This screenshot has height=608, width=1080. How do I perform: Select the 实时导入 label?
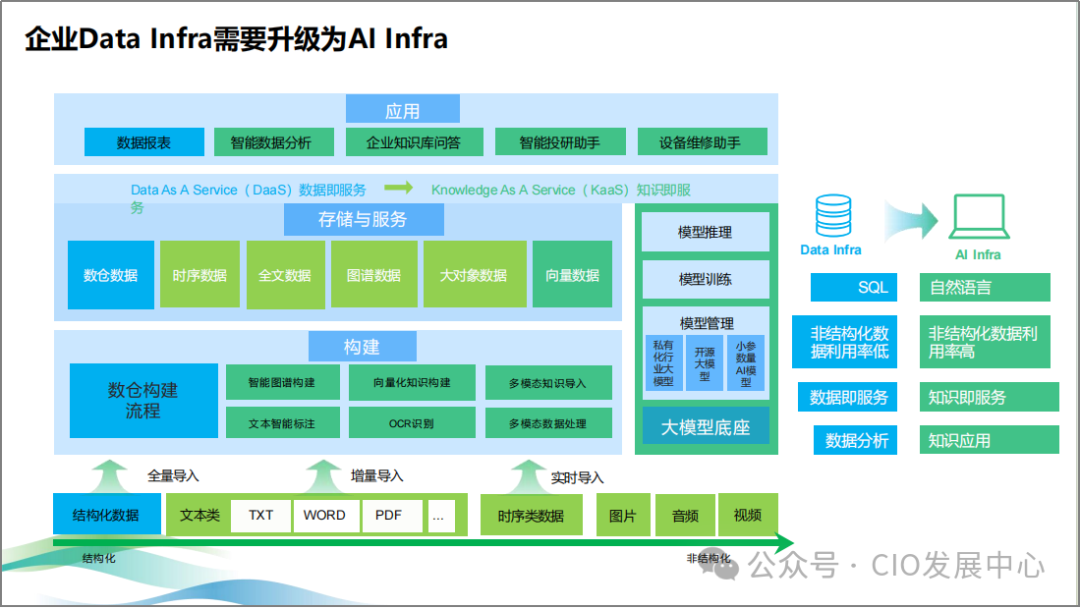coord(577,478)
